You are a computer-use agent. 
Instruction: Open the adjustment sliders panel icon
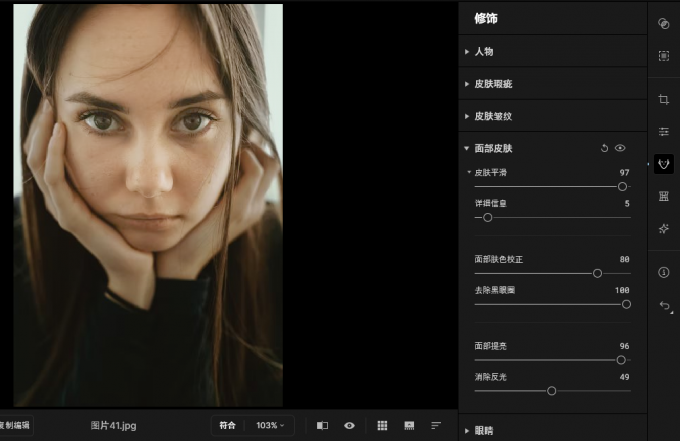[664, 132]
